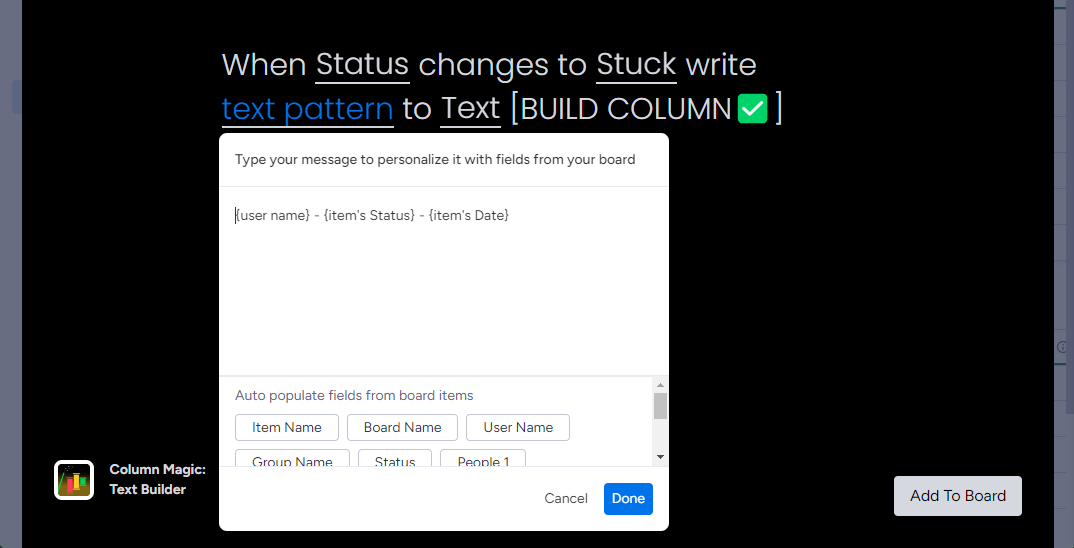Click the blue text pattern link
The image size is (1074, 548).
(308, 109)
